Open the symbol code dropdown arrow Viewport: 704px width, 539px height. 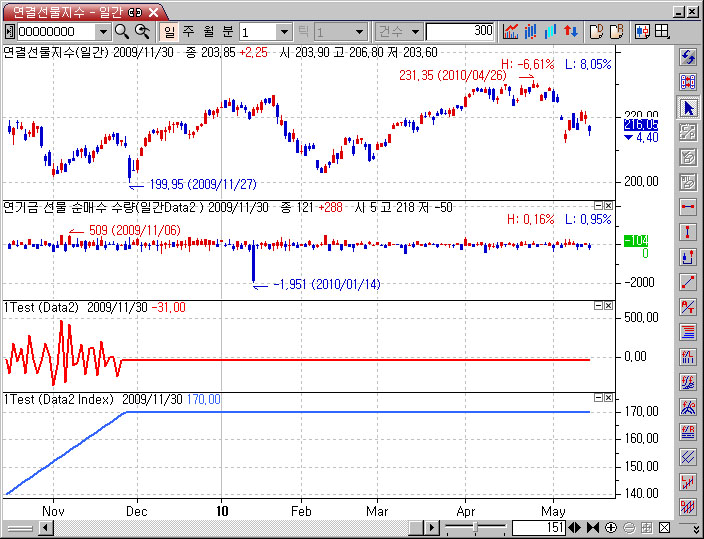coord(102,31)
